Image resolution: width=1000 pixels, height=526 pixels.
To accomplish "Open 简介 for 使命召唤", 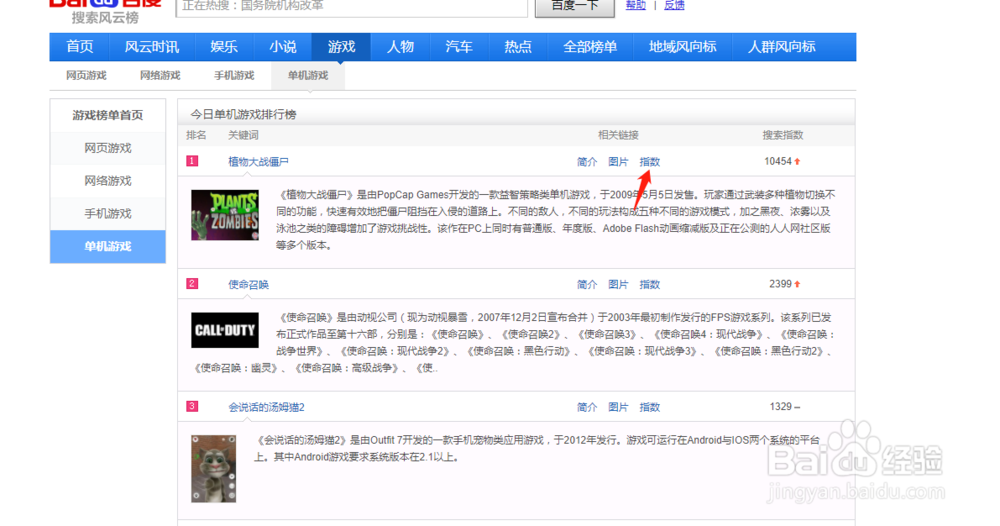I will (x=587, y=284).
